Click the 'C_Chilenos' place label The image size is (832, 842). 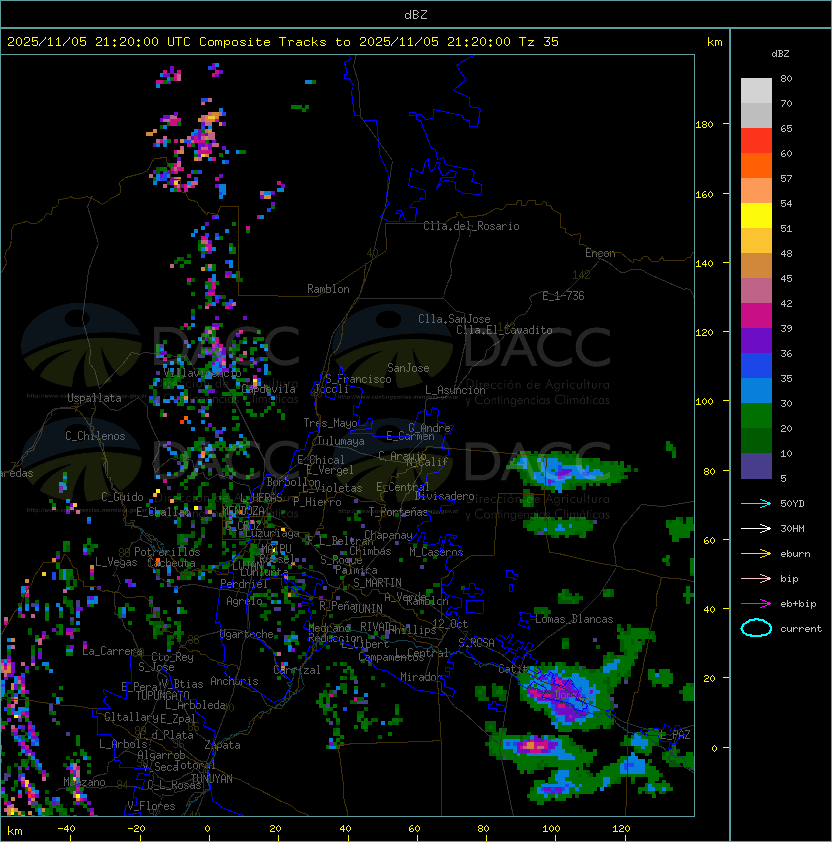pos(95,436)
